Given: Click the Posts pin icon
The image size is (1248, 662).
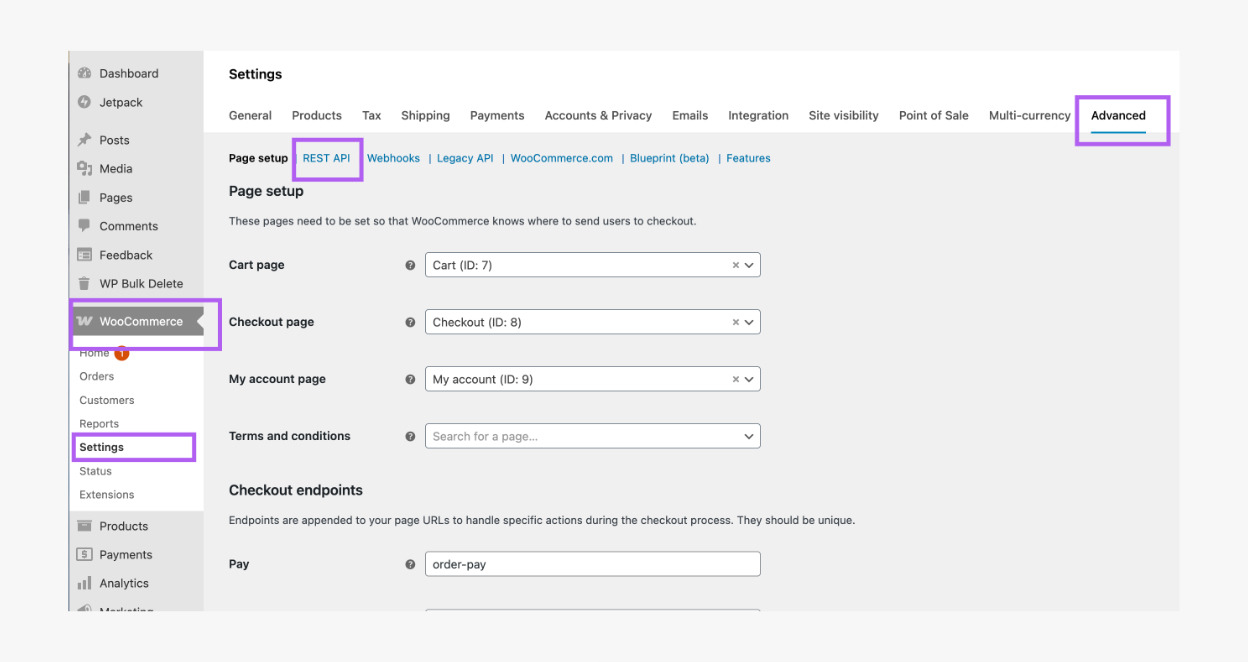Looking at the screenshot, I should point(85,140).
